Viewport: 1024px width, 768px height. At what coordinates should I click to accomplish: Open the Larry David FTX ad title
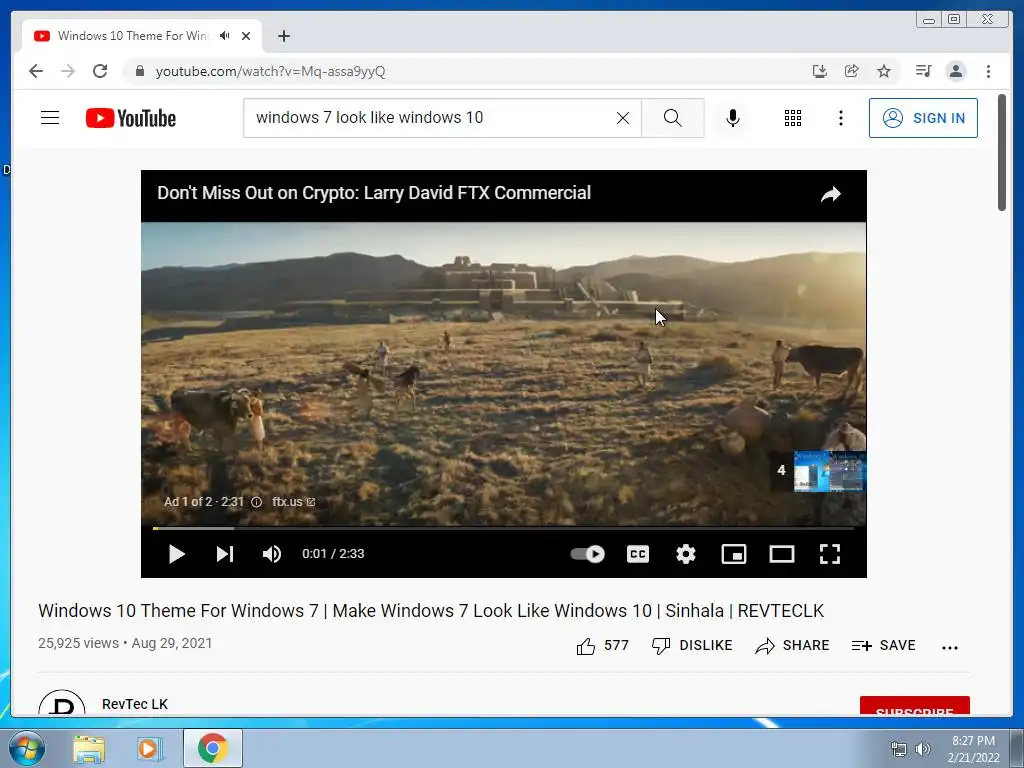374,193
